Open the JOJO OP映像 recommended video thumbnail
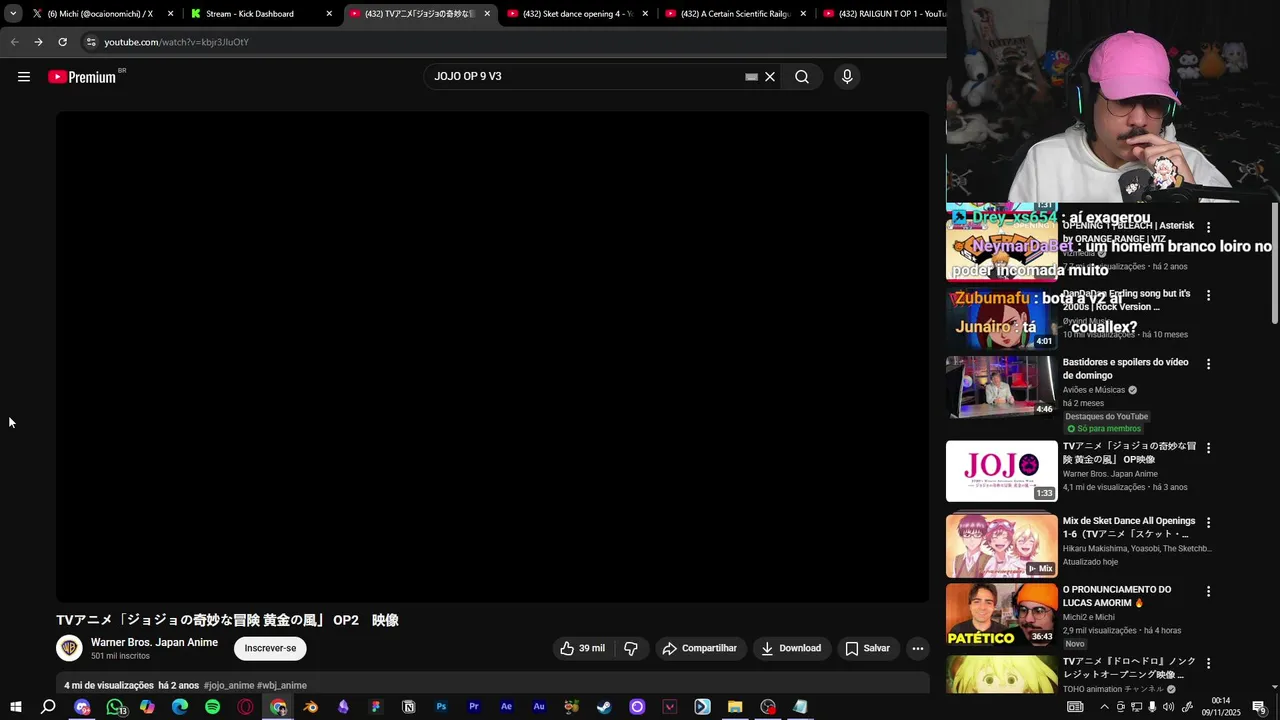 (1001, 471)
